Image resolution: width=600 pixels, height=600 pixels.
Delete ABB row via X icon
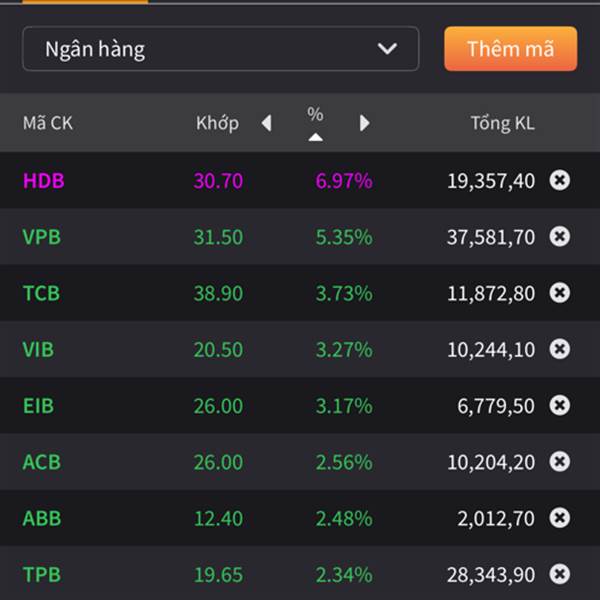point(560,518)
